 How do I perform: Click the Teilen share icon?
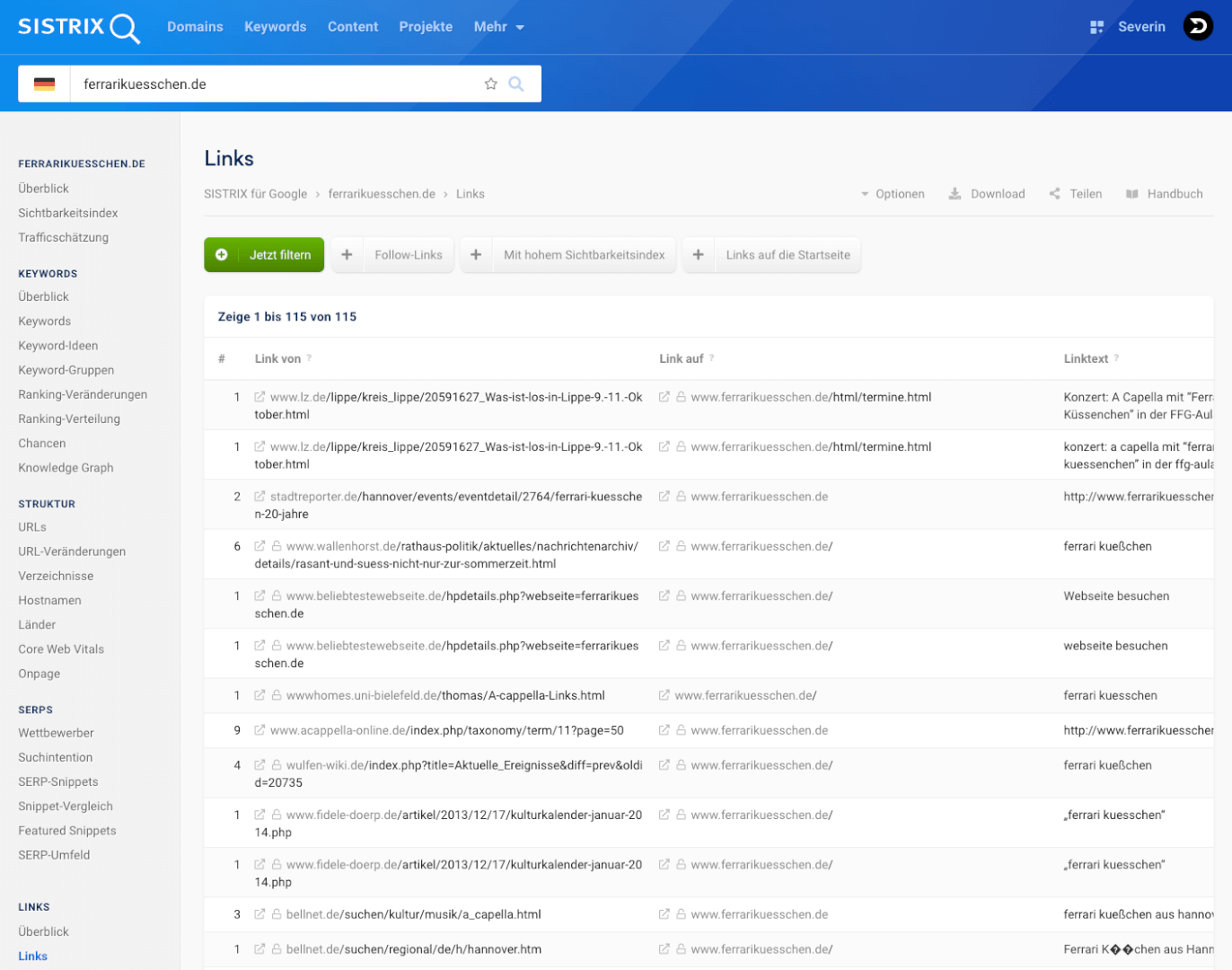click(1054, 194)
